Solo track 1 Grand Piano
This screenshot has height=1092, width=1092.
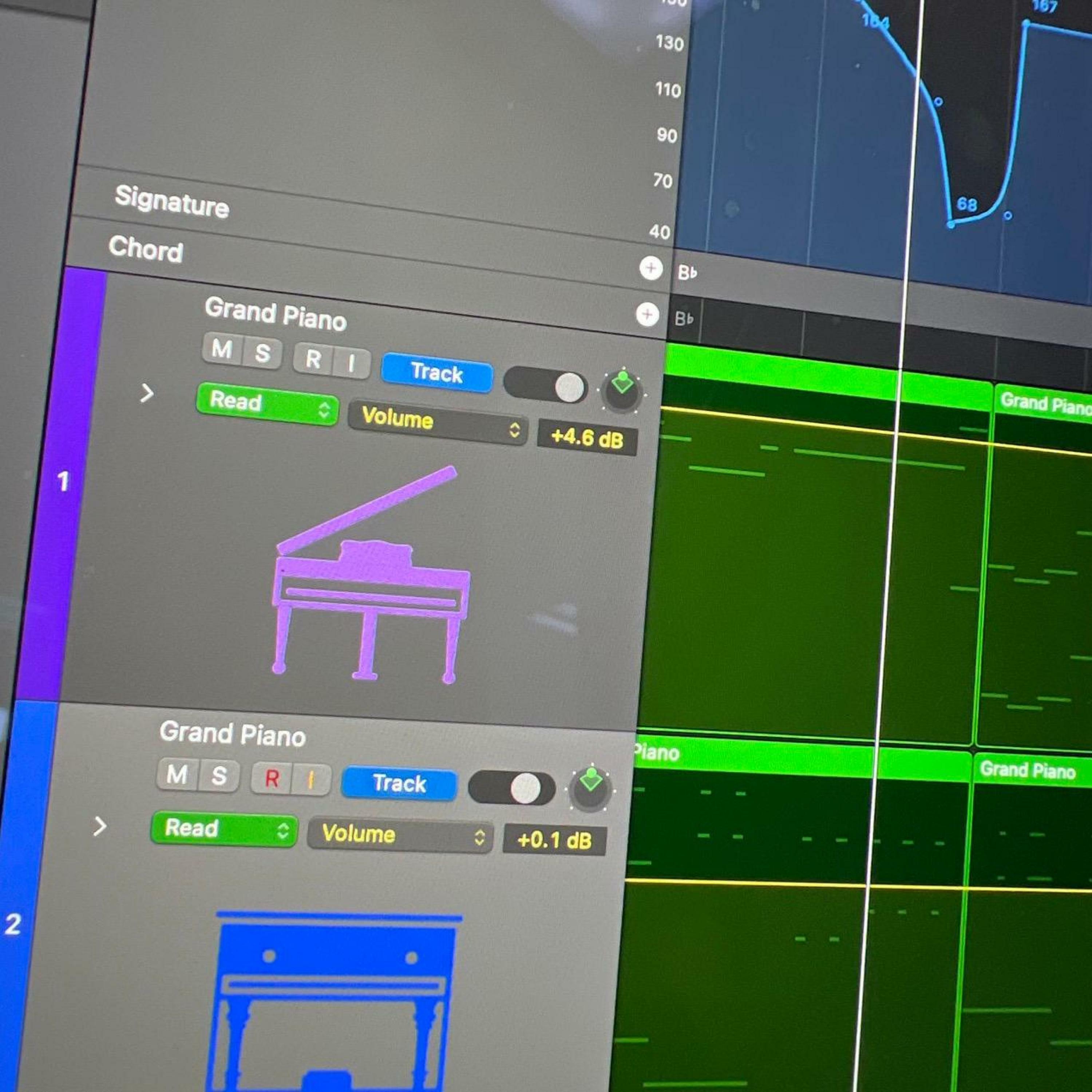[x=262, y=353]
